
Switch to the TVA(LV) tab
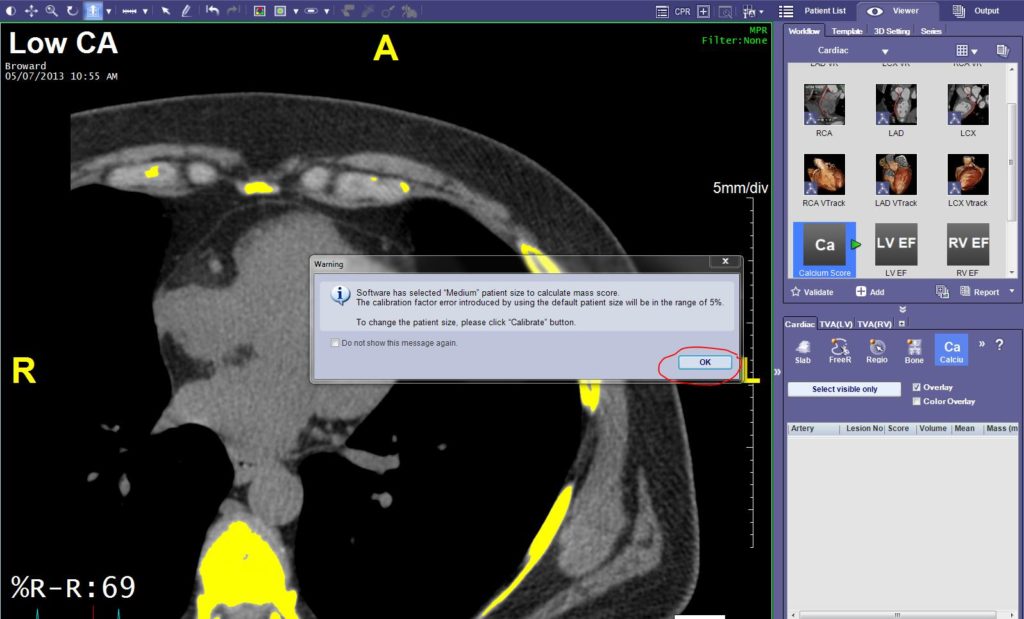click(836, 324)
